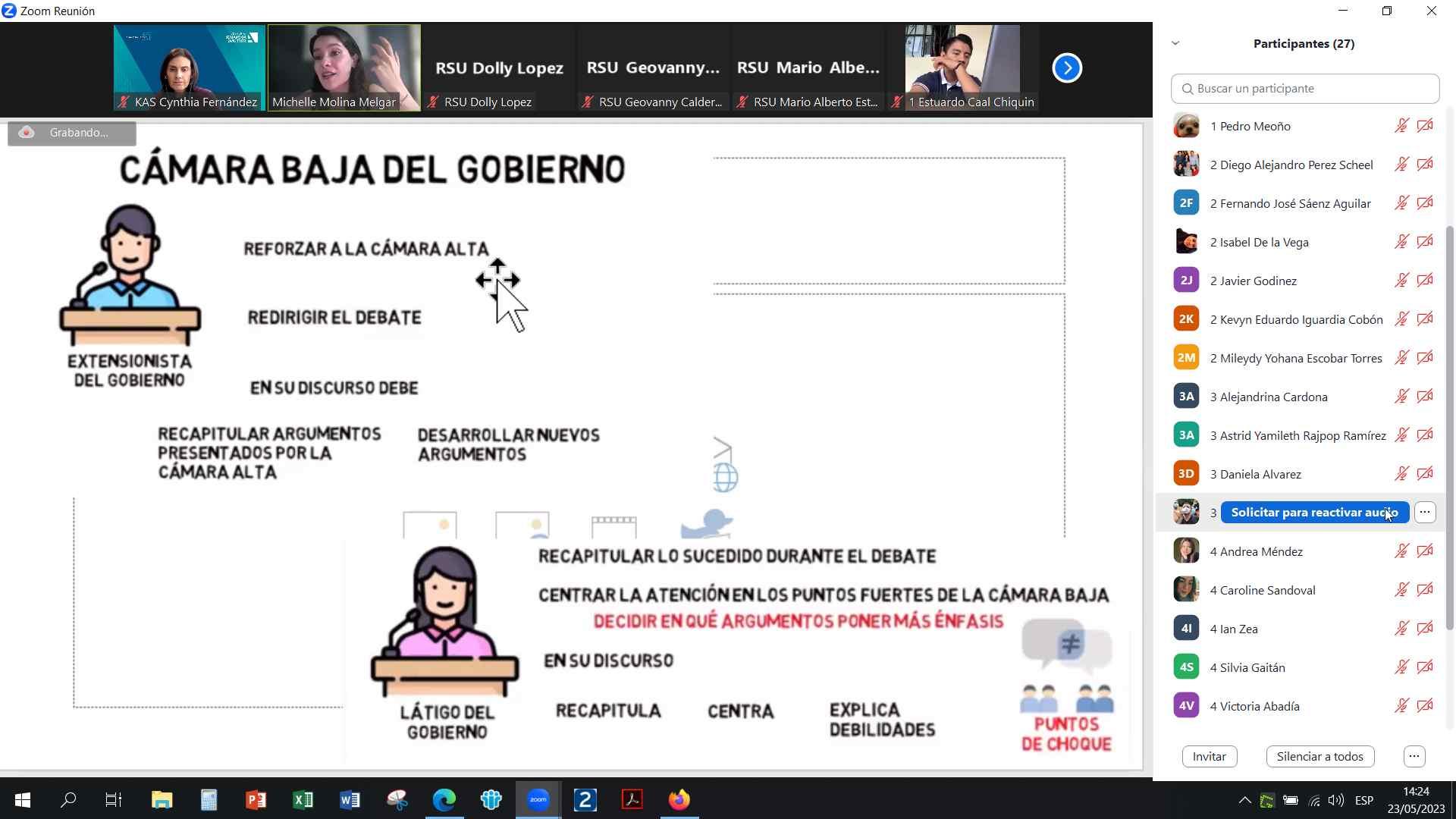Image resolution: width=1456 pixels, height=819 pixels.
Task: Toggle Javier Godinez's muted microphone icon
Action: point(1401,281)
